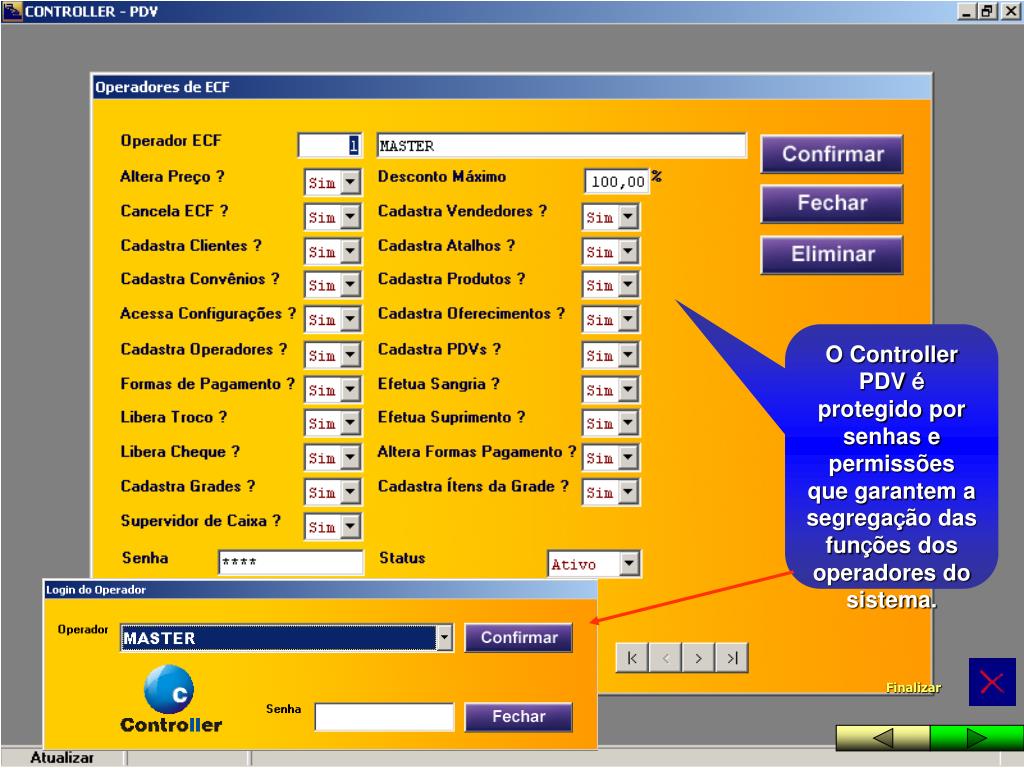Click the Operador ECF number field
The height and width of the screenshot is (768, 1024).
[330, 146]
